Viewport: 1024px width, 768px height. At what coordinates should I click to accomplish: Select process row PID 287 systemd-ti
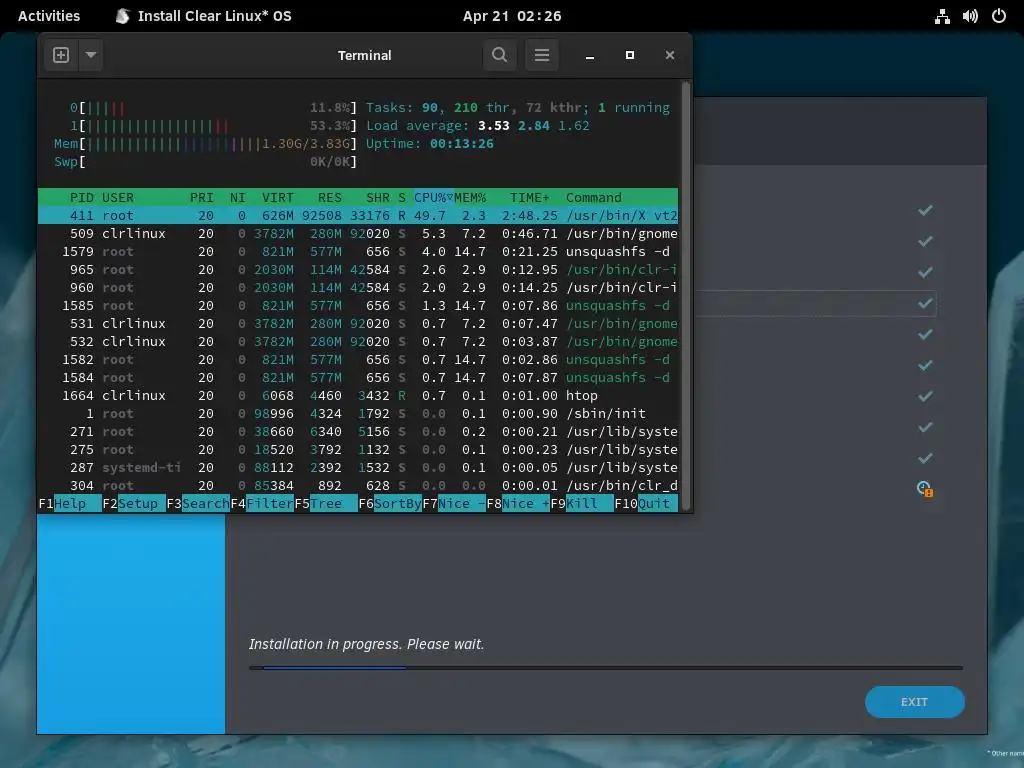click(x=358, y=468)
